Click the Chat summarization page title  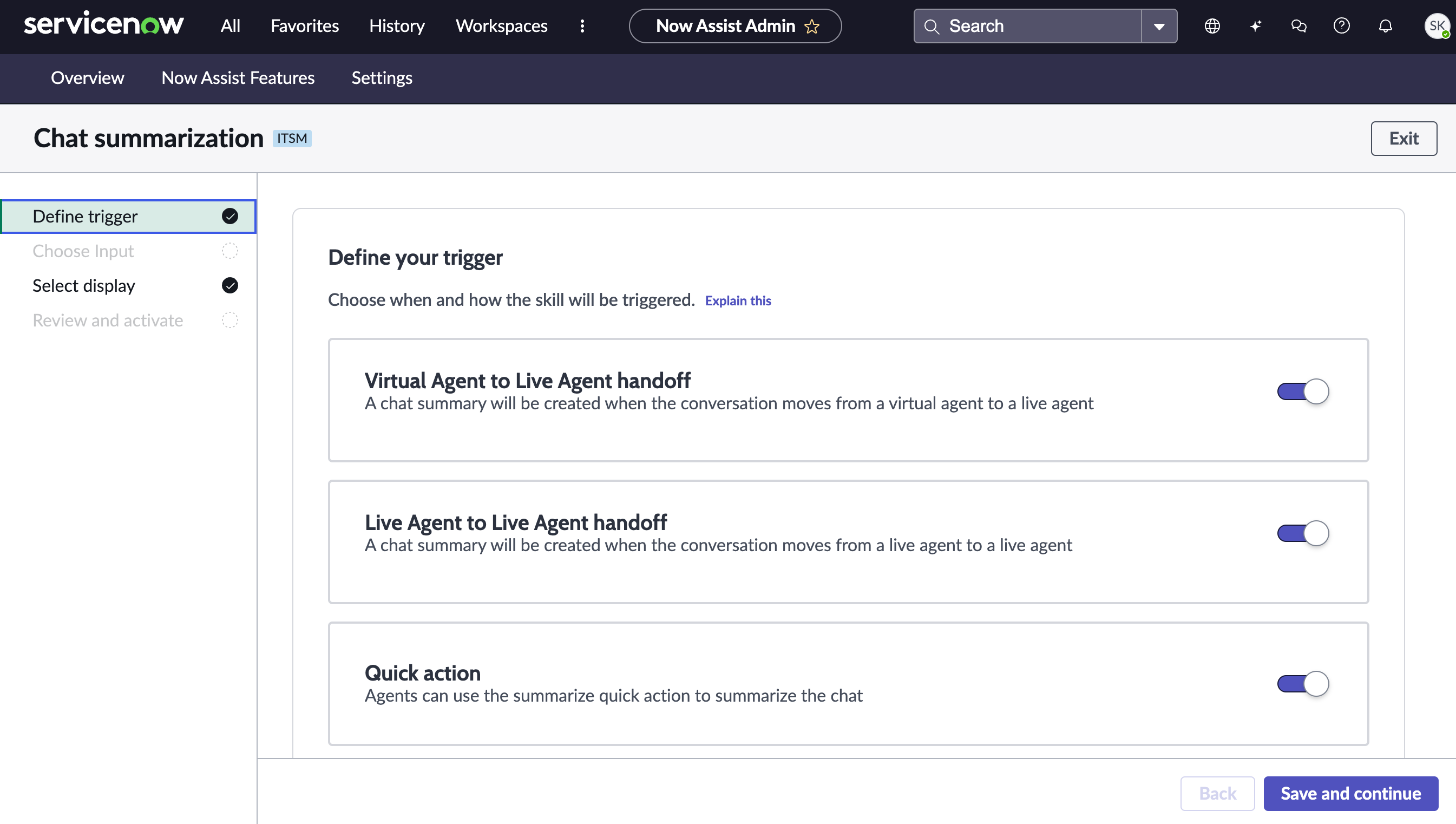click(148, 139)
